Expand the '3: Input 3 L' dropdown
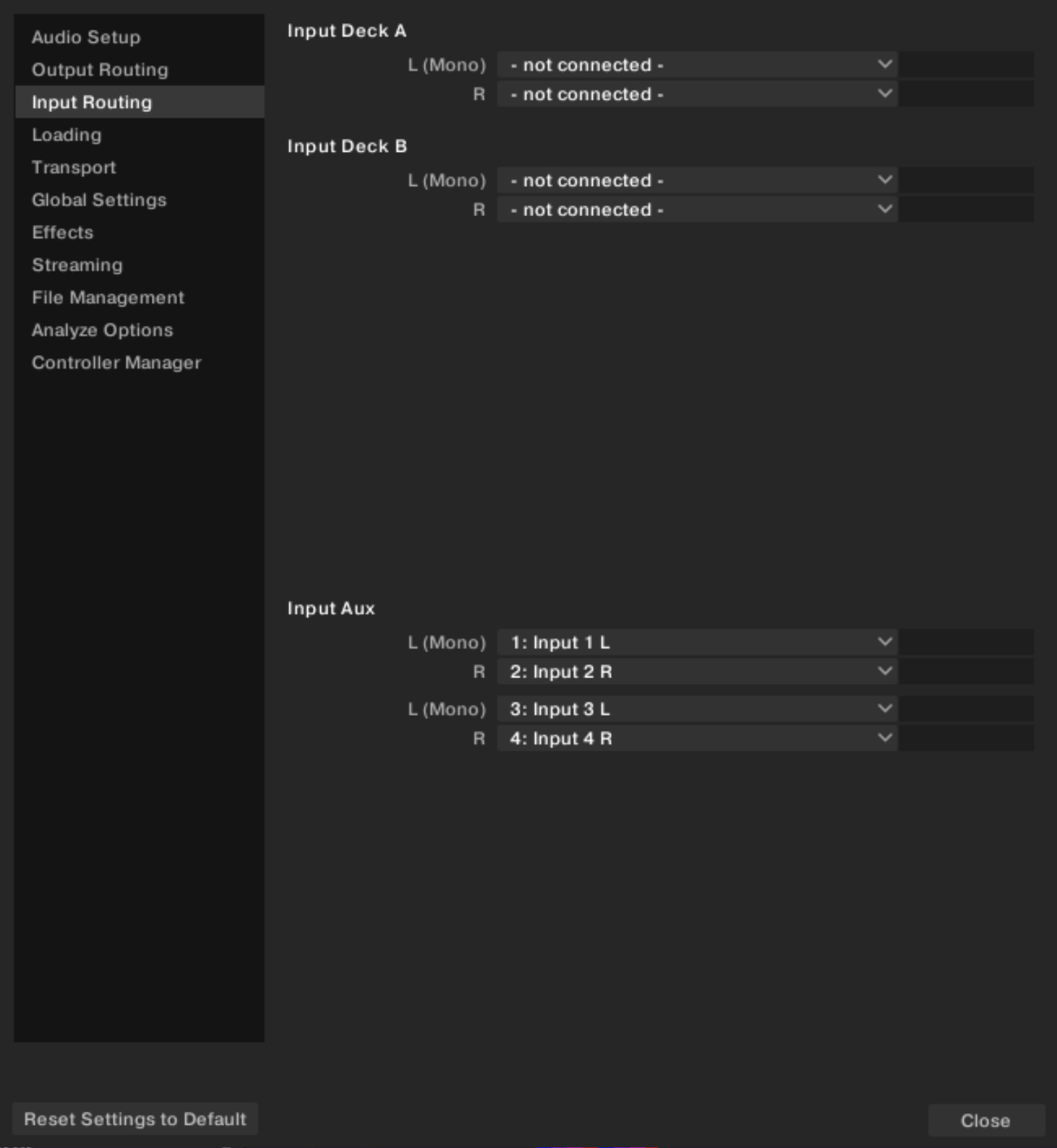1057x1148 pixels. (x=697, y=708)
